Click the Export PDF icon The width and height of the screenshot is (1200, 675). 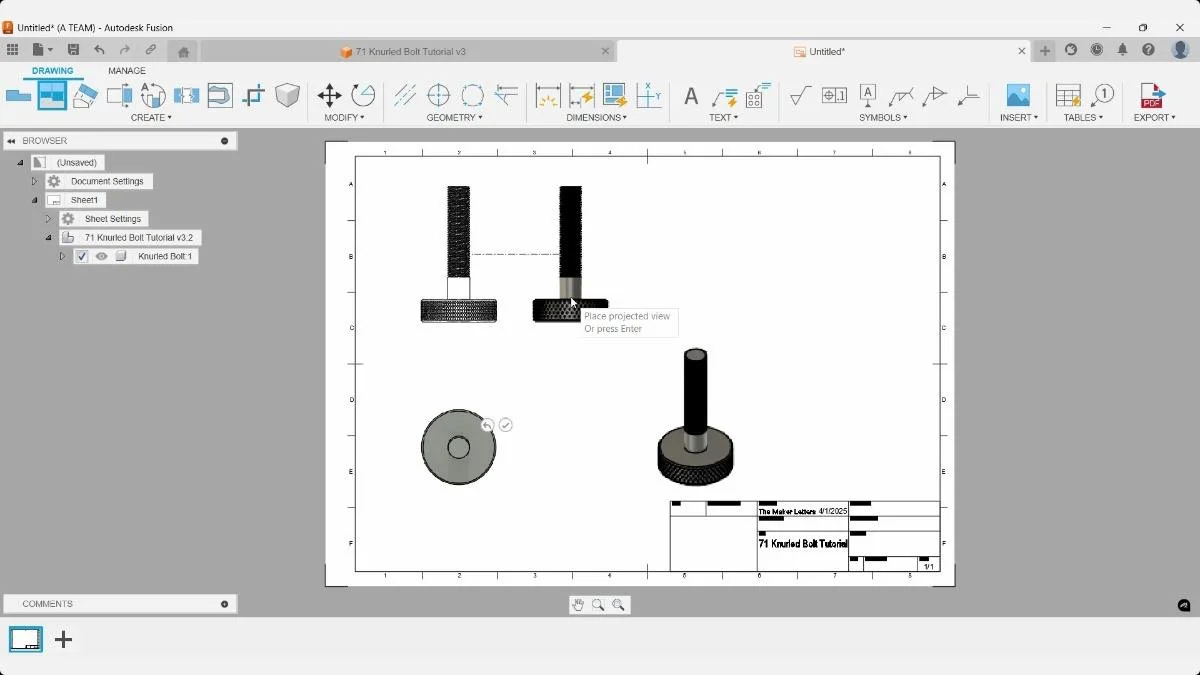click(x=1152, y=96)
